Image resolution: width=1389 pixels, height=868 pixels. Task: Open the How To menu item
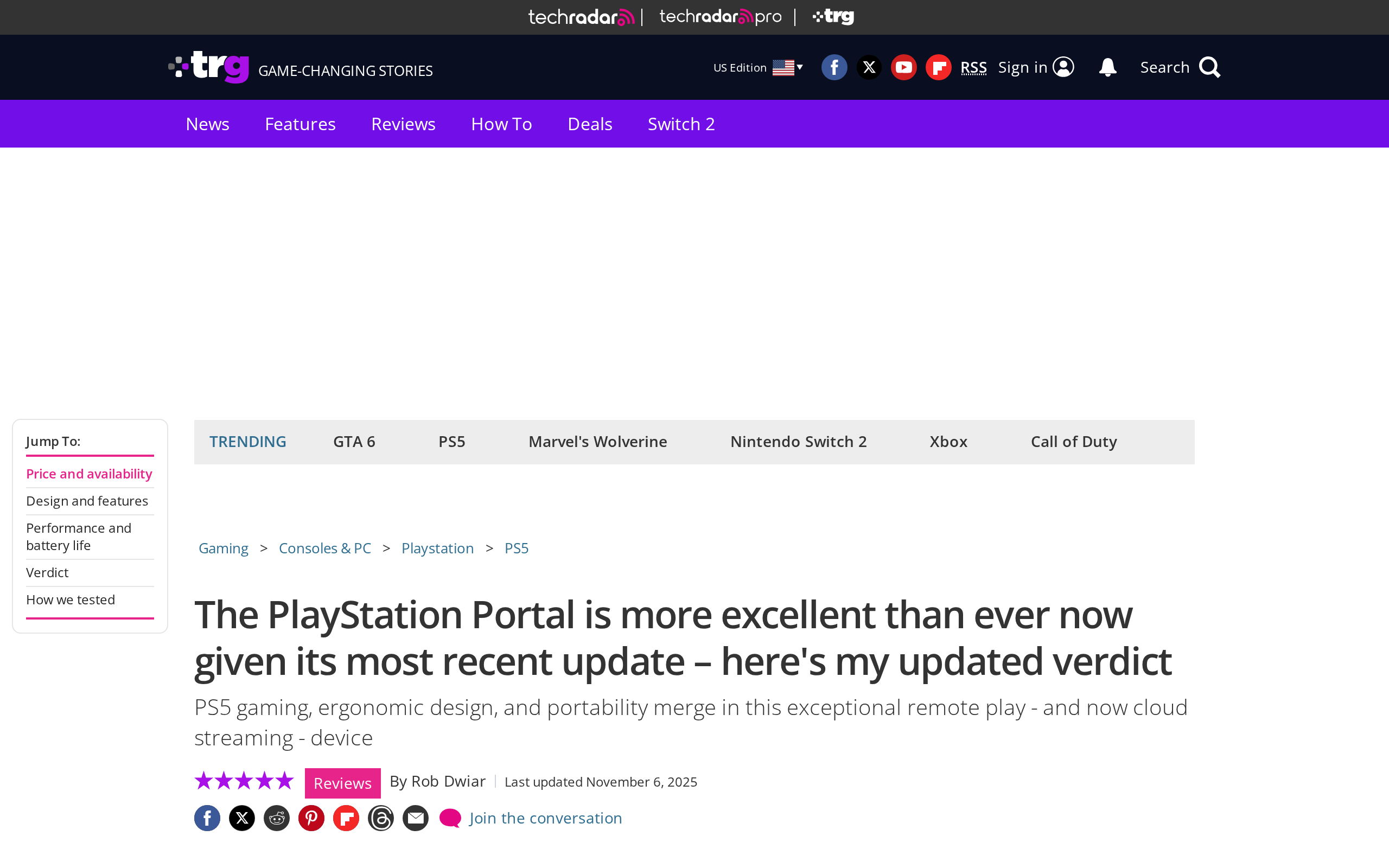[x=501, y=124]
